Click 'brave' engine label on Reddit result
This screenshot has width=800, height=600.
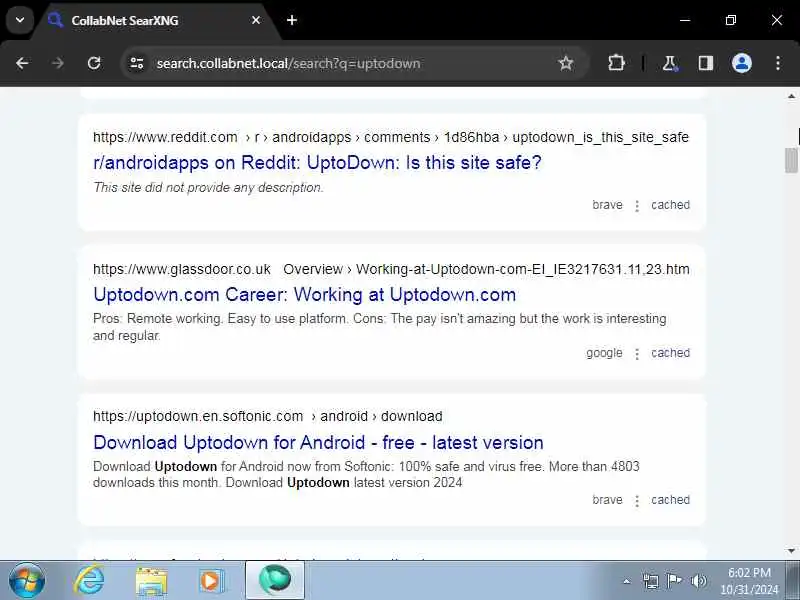coord(607,205)
